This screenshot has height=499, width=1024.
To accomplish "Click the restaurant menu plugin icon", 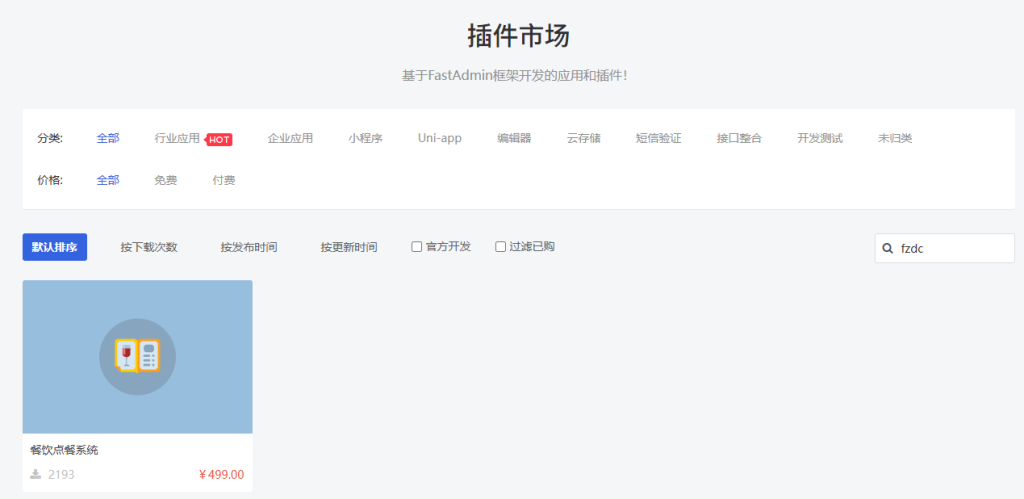I will point(137,356).
